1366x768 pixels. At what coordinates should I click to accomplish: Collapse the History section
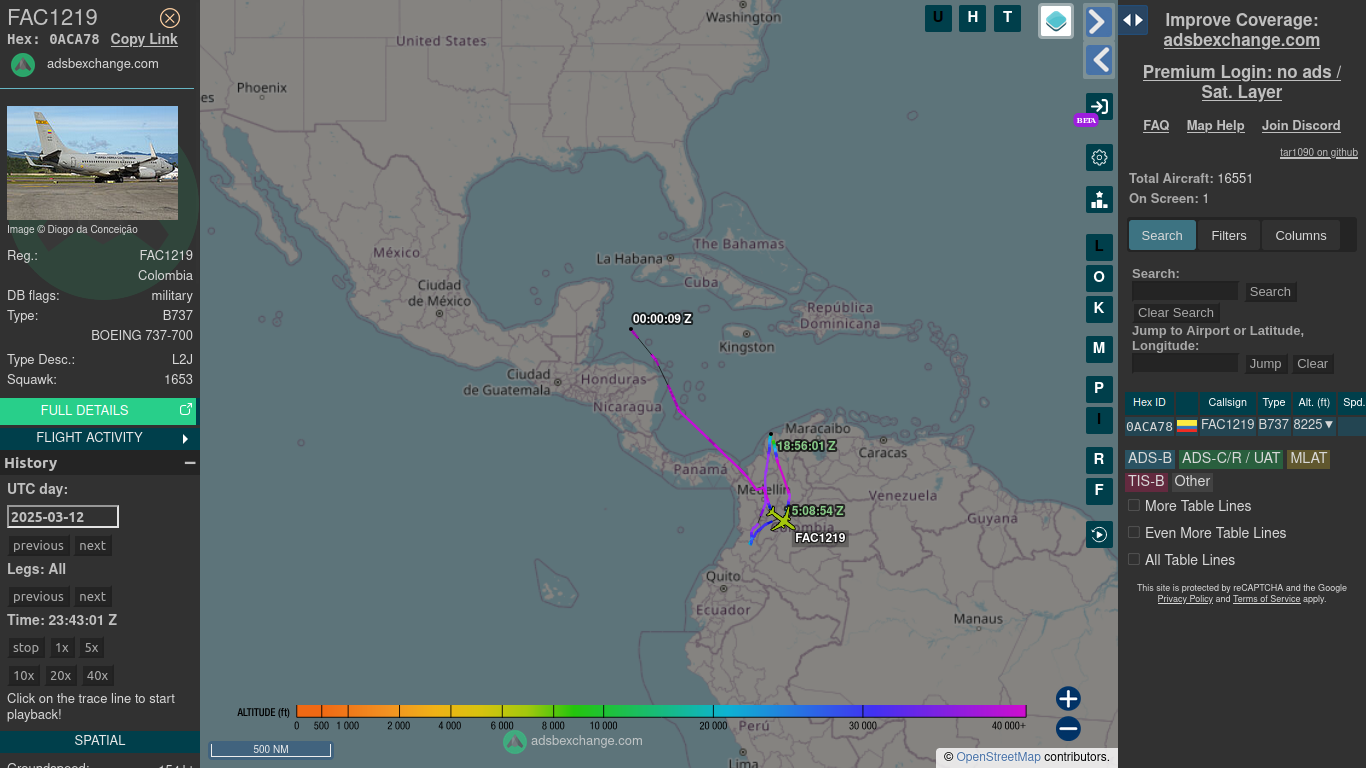click(190, 463)
